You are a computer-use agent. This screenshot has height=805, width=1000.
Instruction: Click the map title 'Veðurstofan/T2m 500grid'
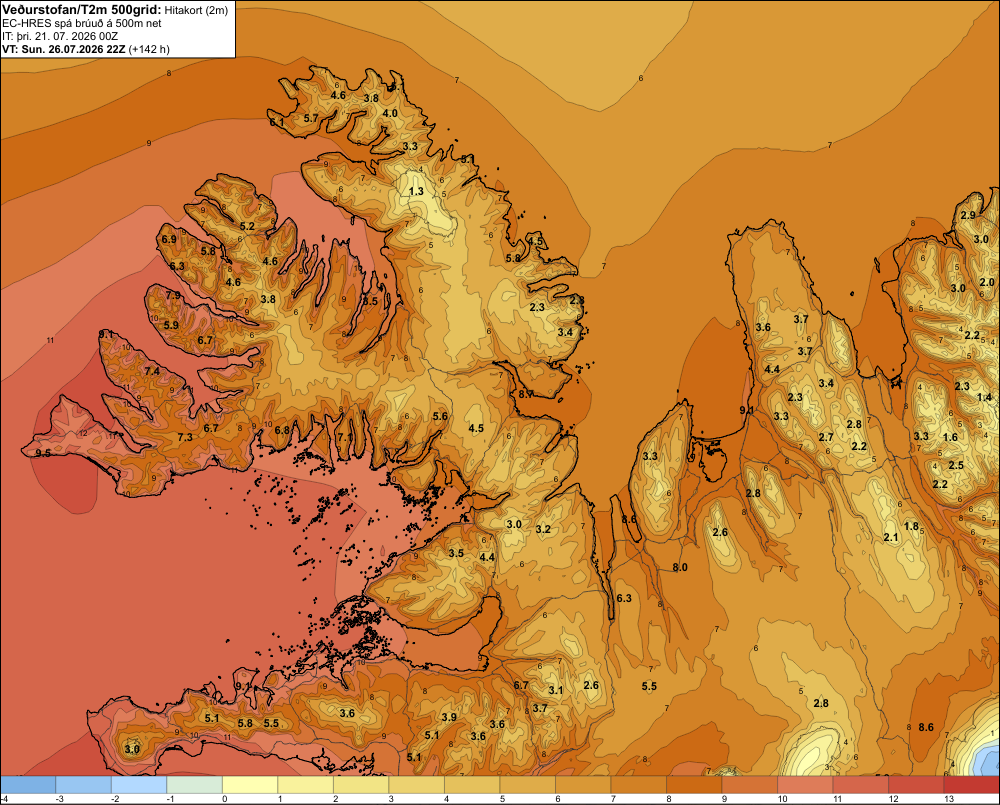[82, 9]
